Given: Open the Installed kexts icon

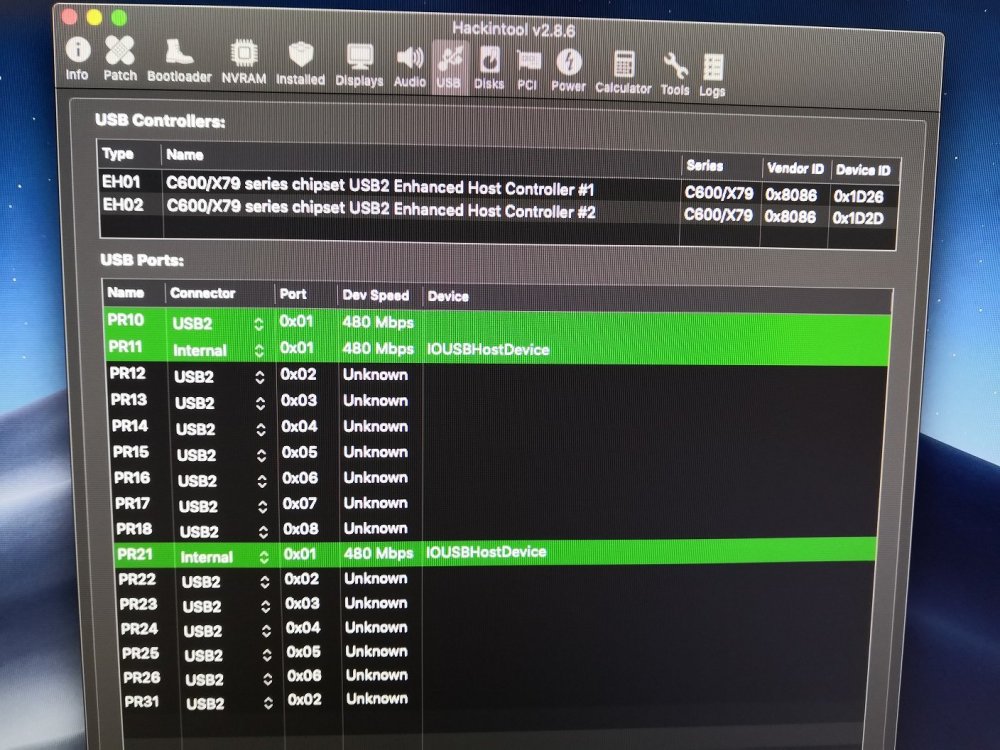Looking at the screenshot, I should pyautogui.click(x=300, y=64).
